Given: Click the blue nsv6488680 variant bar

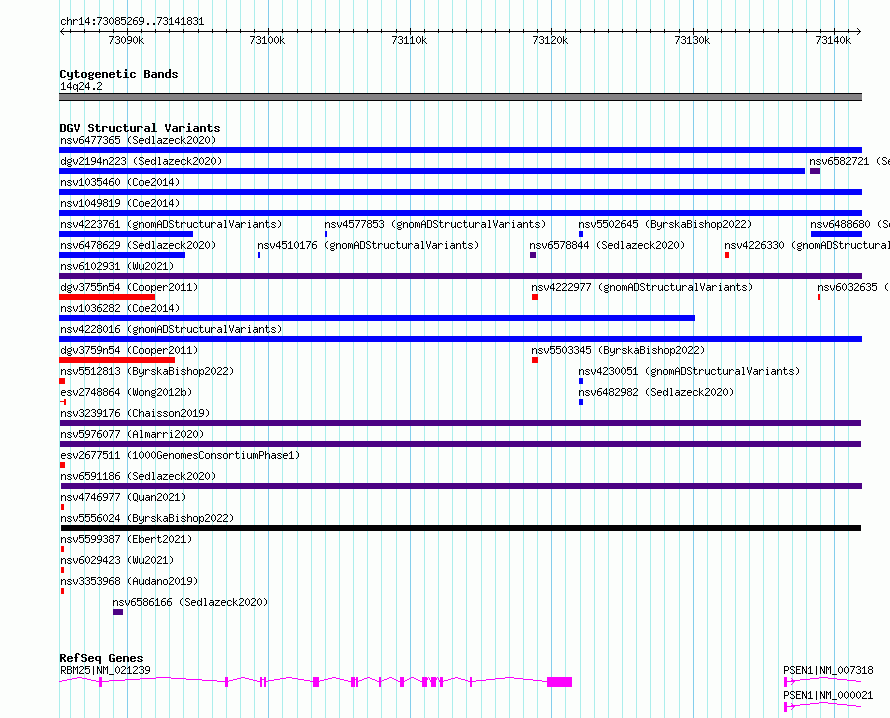Looking at the screenshot, I should click(837, 234).
